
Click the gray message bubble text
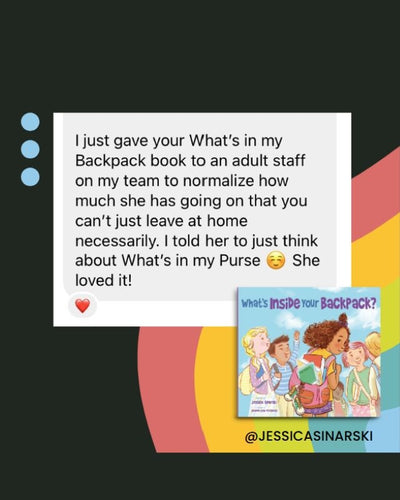200,211
